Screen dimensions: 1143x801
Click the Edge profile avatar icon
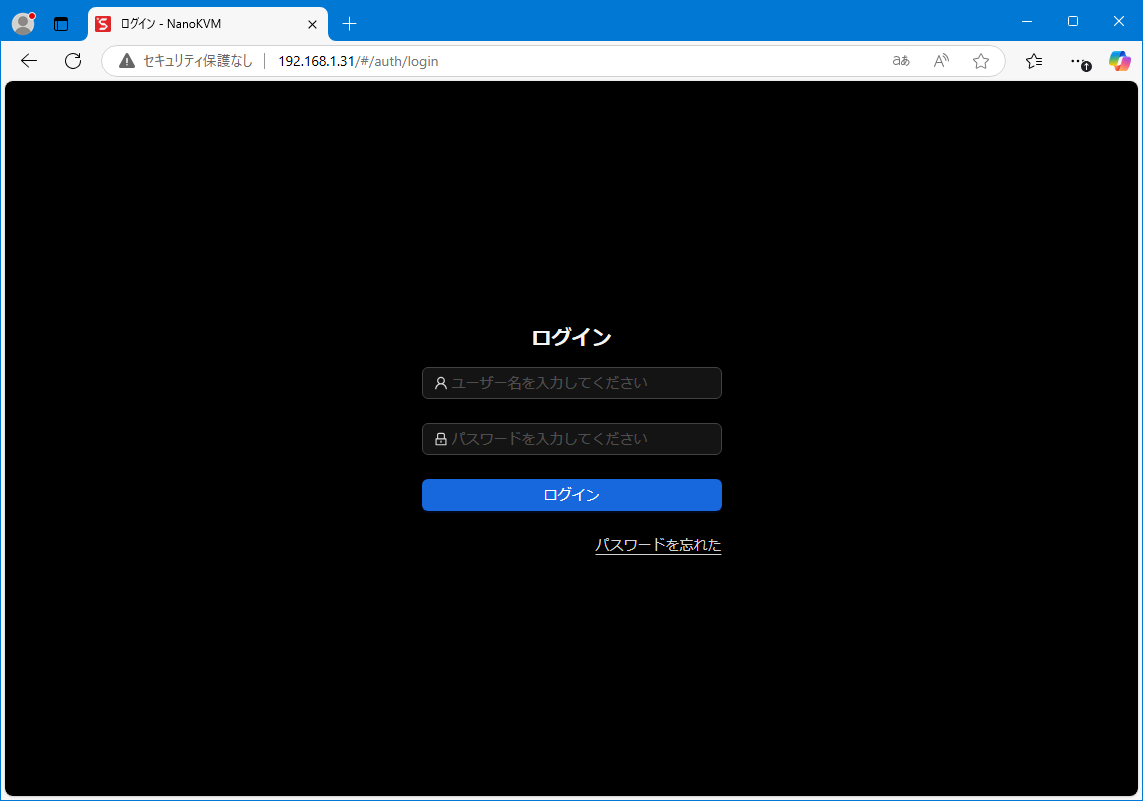23,23
